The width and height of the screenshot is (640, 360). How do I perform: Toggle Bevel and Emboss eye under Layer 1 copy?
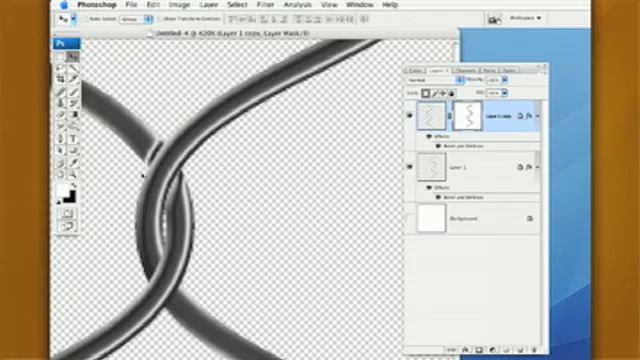(438, 146)
